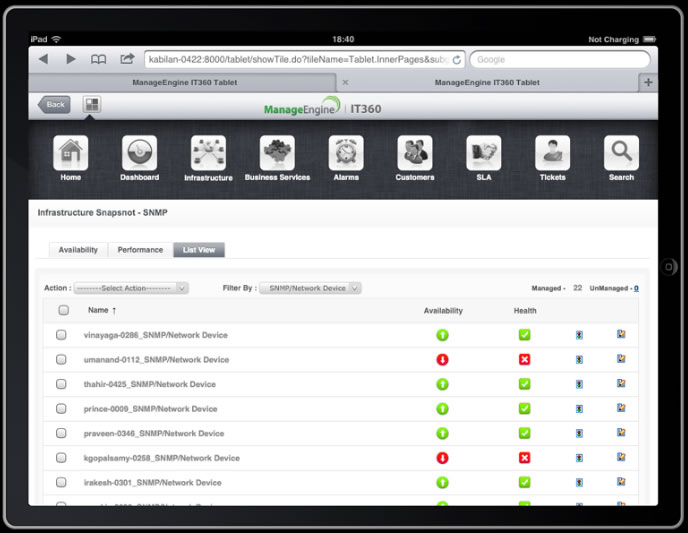Viewport: 688px width, 533px height.
Task: Open the Infrastructure section
Action: 208,158
